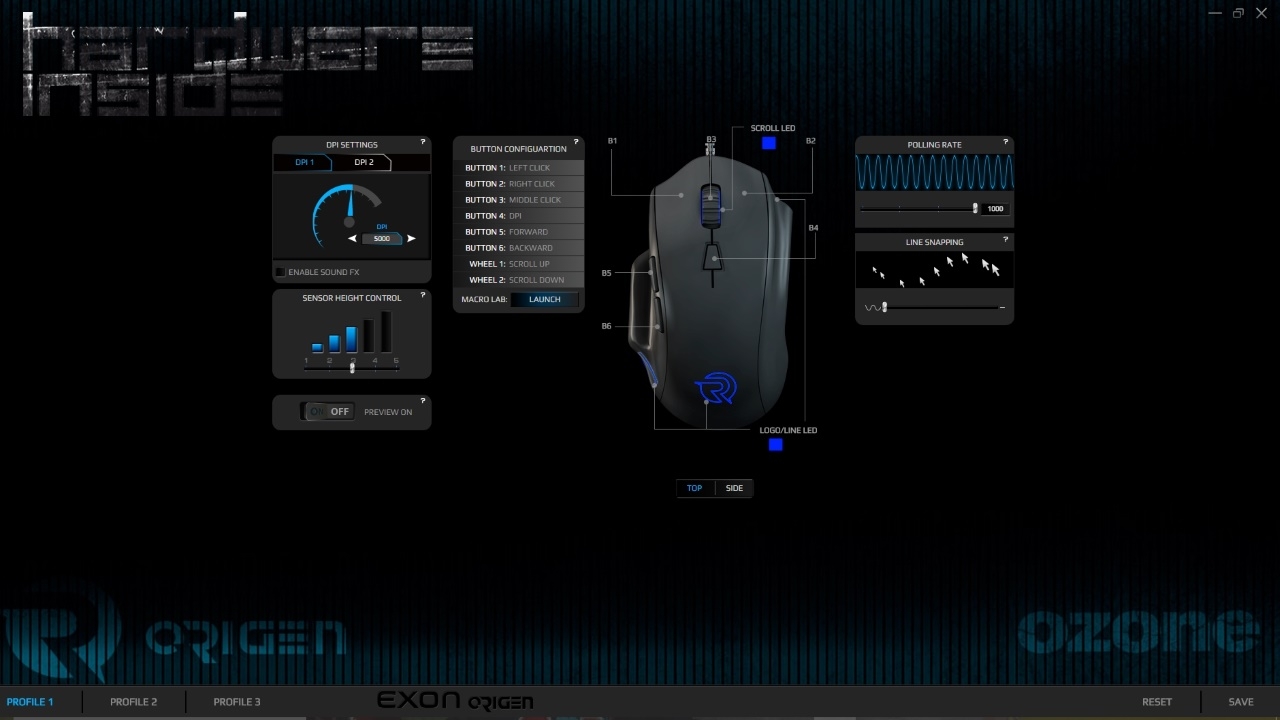Select the DPI 2 tab
Image resolution: width=1280 pixels, height=720 pixels.
364,162
